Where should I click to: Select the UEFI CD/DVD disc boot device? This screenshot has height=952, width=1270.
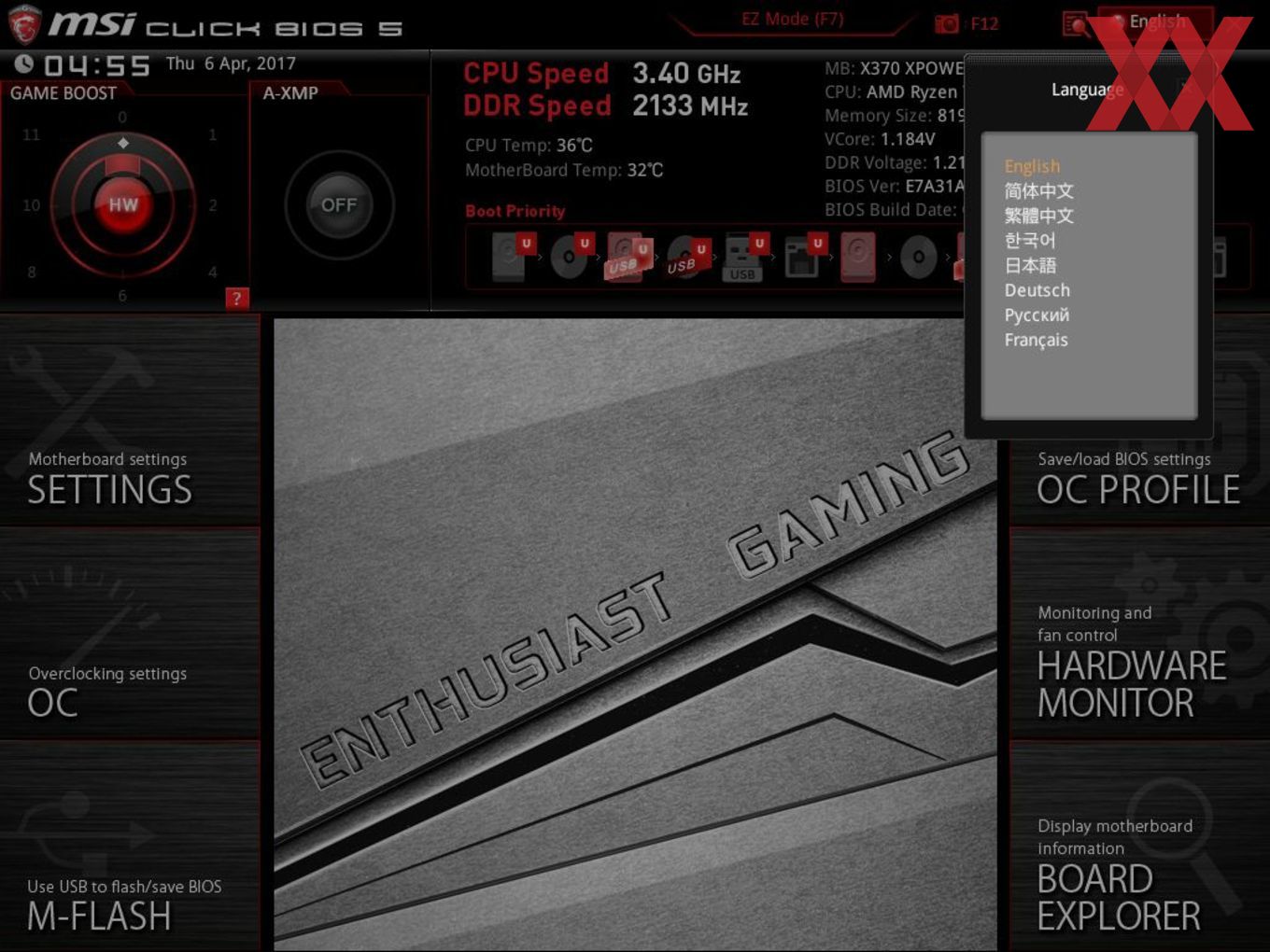[x=571, y=257]
